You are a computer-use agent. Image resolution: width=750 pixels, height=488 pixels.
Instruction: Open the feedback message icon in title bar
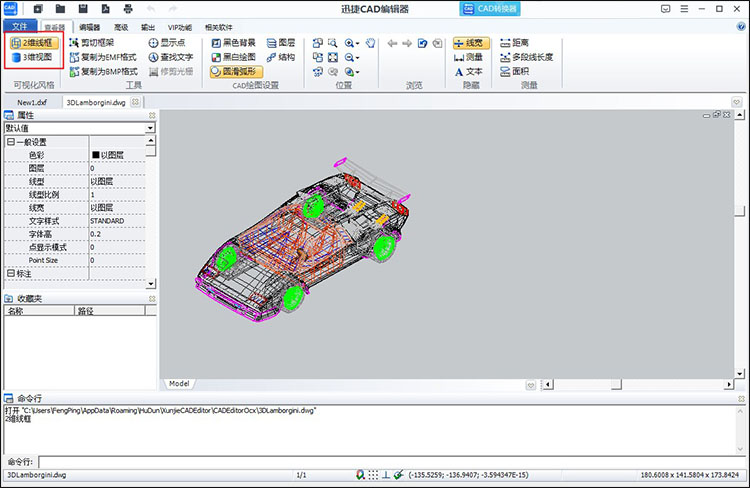click(x=665, y=9)
